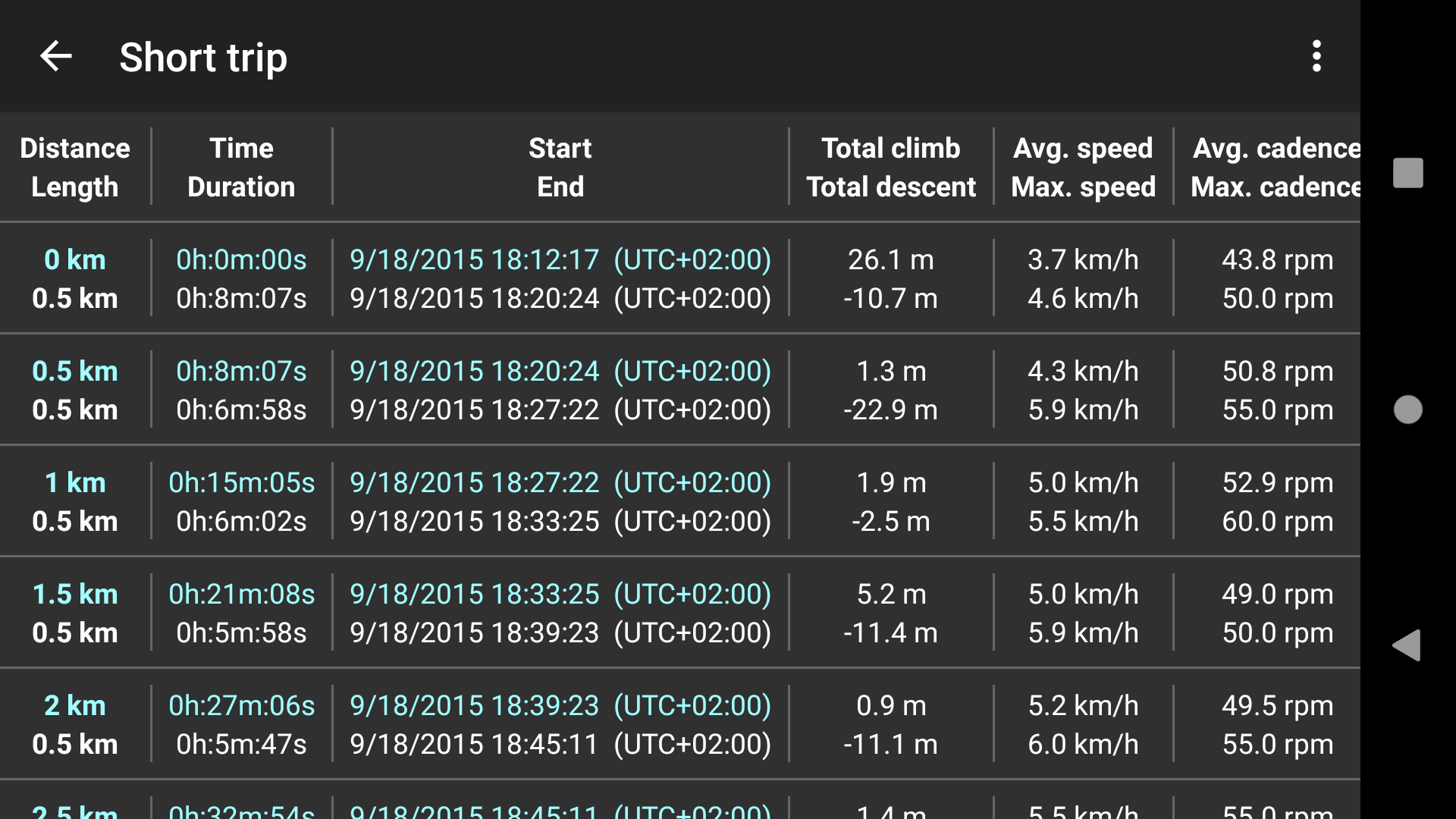Open the three-dot overflow menu
Screen dimensions: 1456x819
(1316, 57)
